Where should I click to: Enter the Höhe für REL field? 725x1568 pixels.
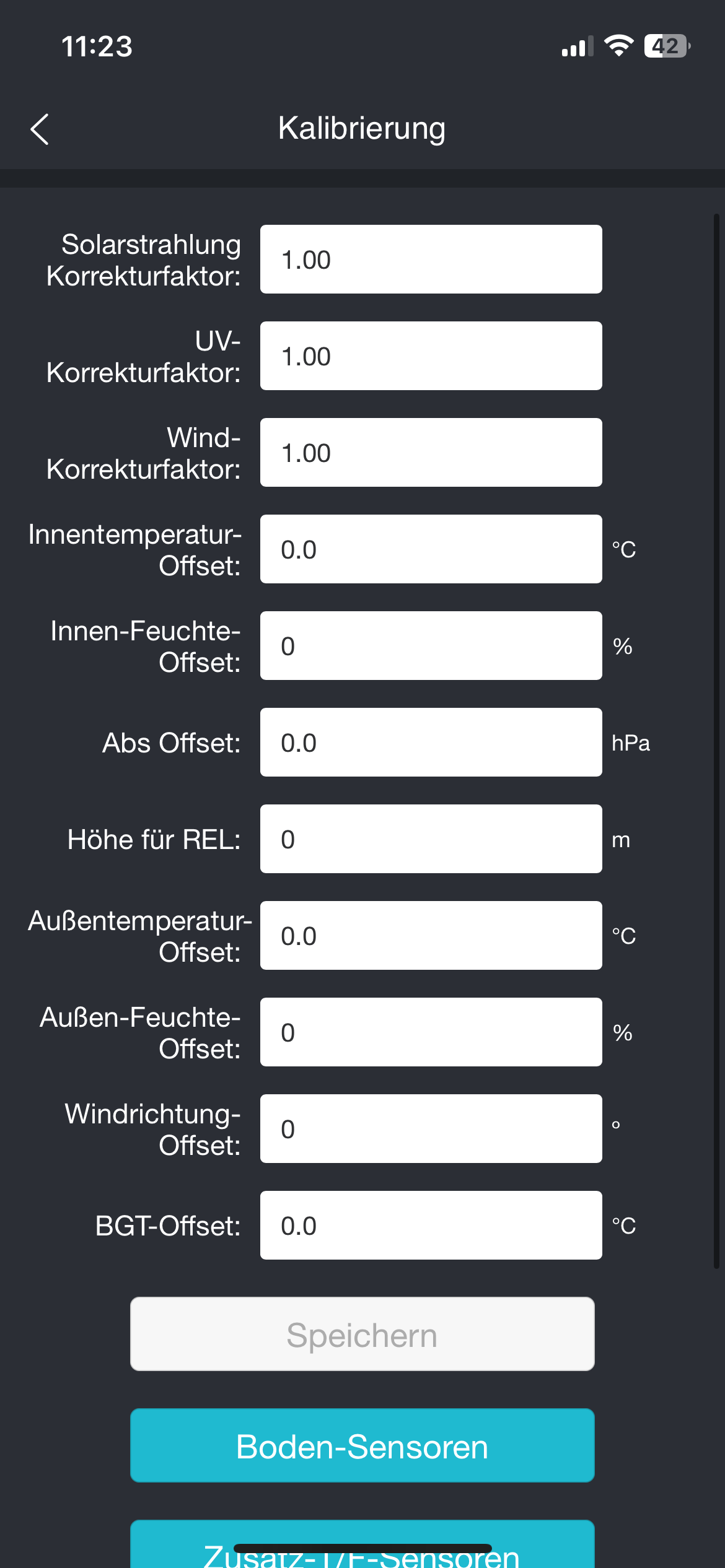point(431,839)
